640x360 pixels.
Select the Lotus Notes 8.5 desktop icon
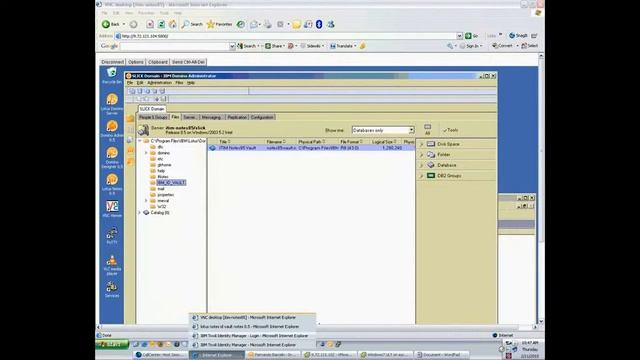pyautogui.click(x=112, y=184)
